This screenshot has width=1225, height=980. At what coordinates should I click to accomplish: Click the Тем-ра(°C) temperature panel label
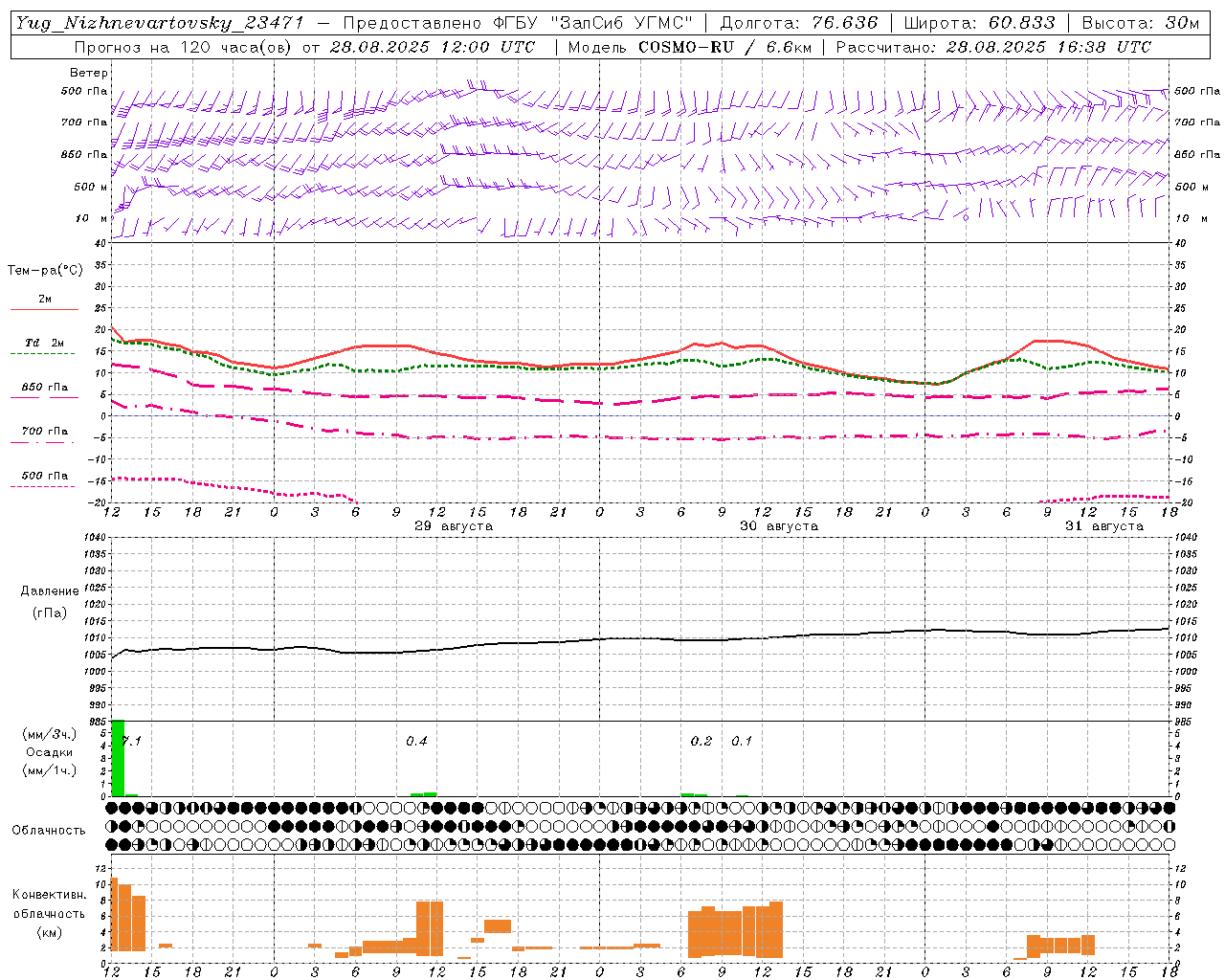pos(45,270)
